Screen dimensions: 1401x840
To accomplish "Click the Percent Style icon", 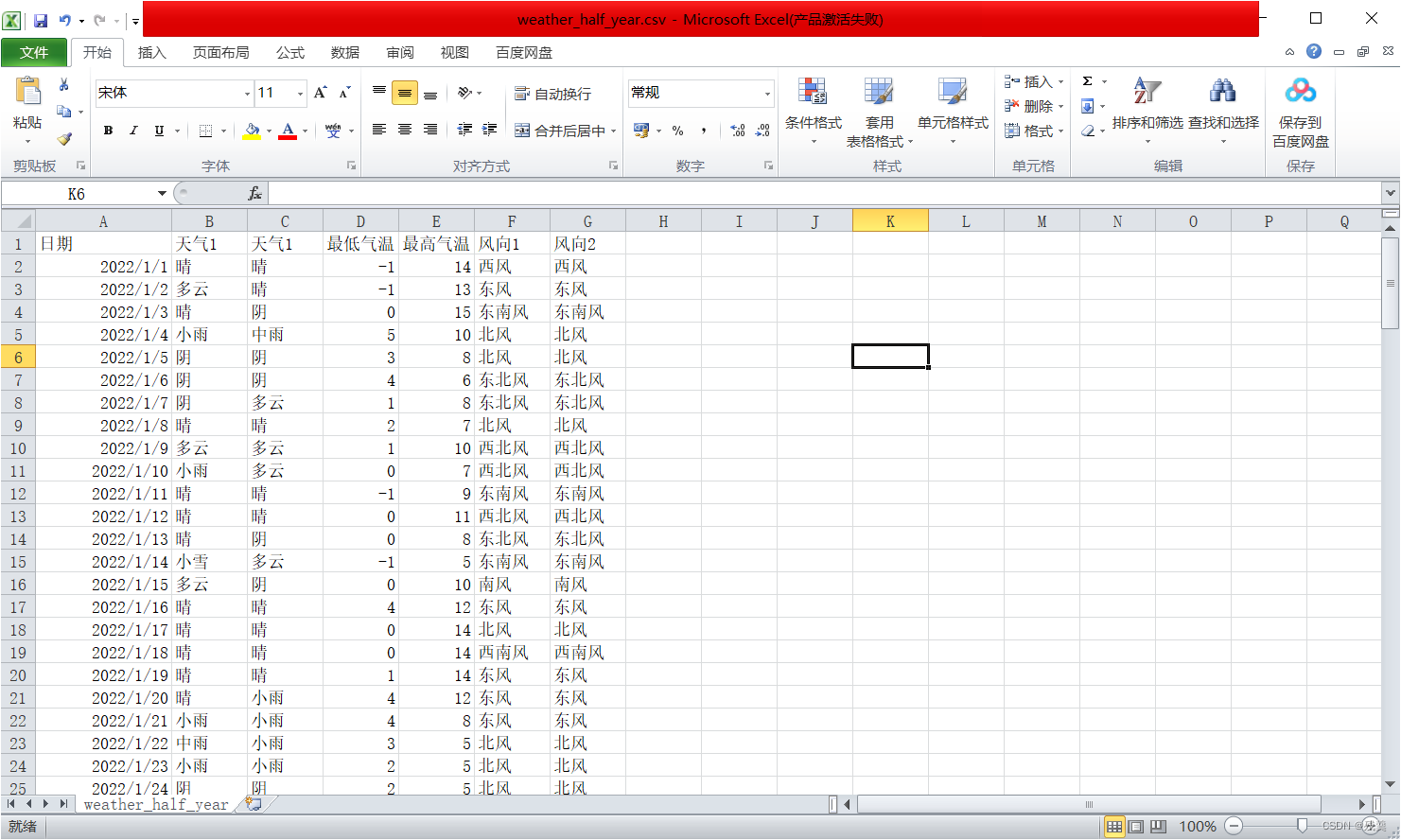I will pos(678,131).
